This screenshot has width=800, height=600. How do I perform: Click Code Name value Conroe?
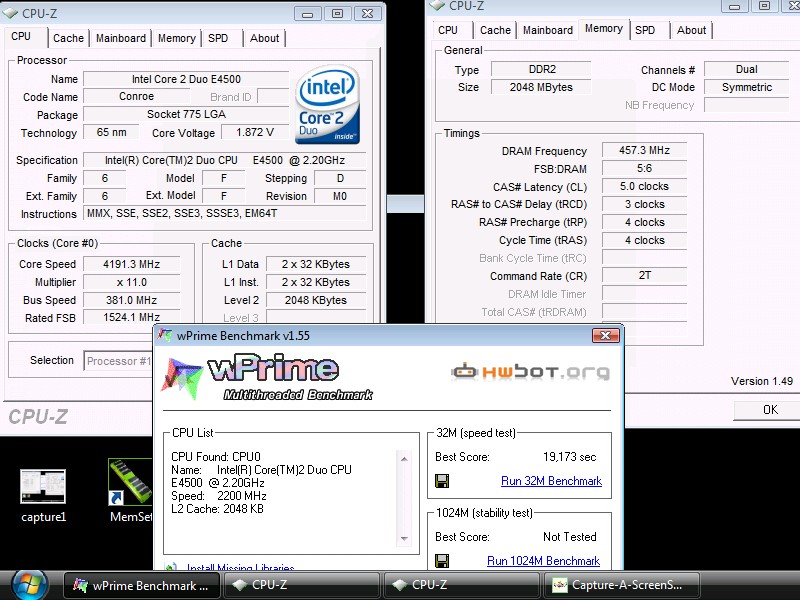pos(136,96)
